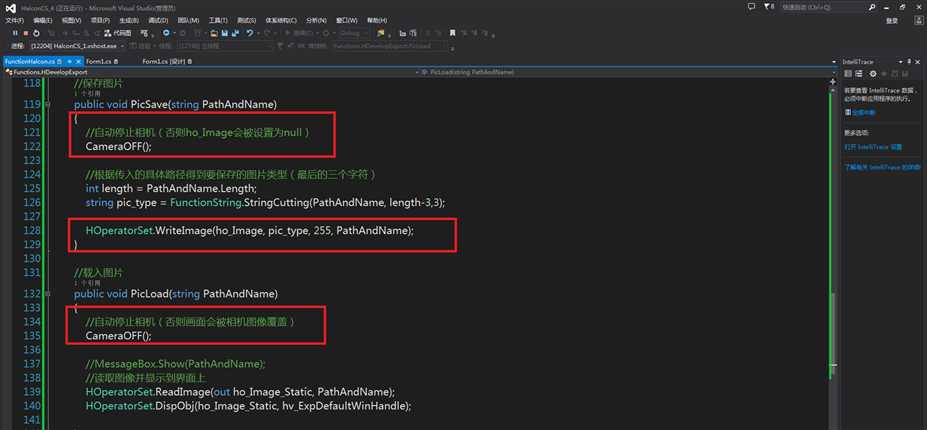Open the 了解有关 IntelliTrace link
927x430 pixels.
pyautogui.click(x=882, y=168)
